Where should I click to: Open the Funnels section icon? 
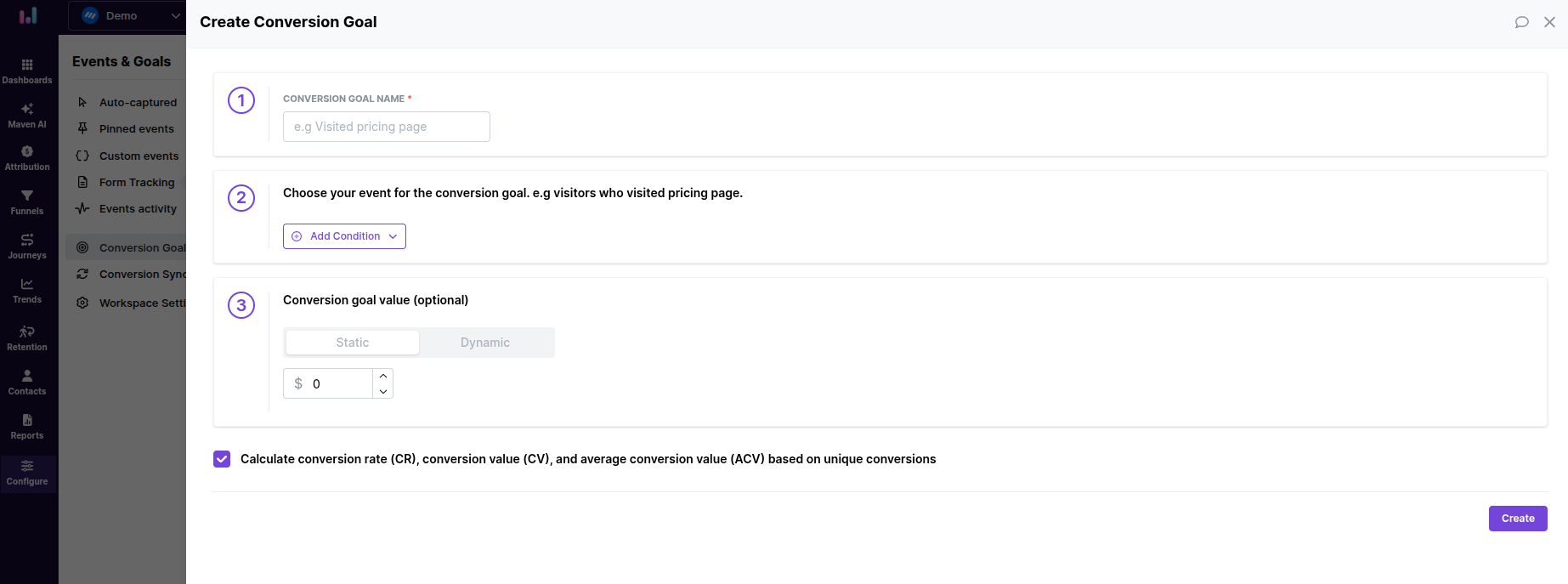click(x=27, y=201)
